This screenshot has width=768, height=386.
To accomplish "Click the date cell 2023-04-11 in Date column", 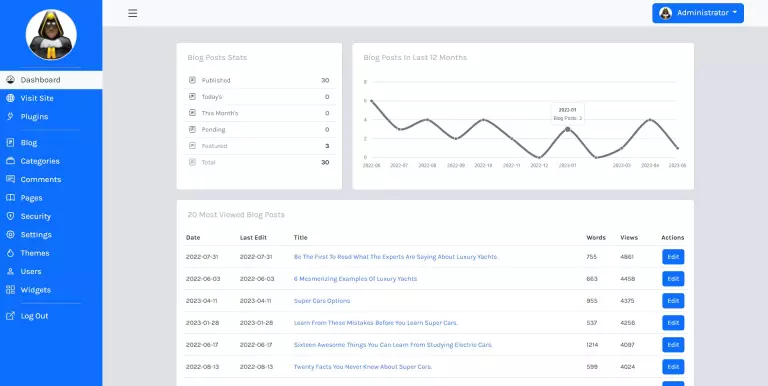I will (x=201, y=301).
